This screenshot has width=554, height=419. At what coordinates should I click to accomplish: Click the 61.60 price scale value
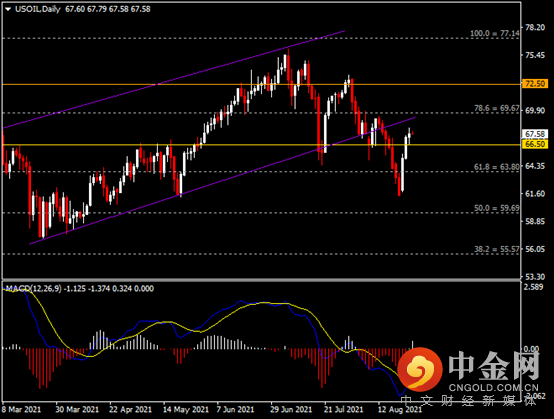535,194
